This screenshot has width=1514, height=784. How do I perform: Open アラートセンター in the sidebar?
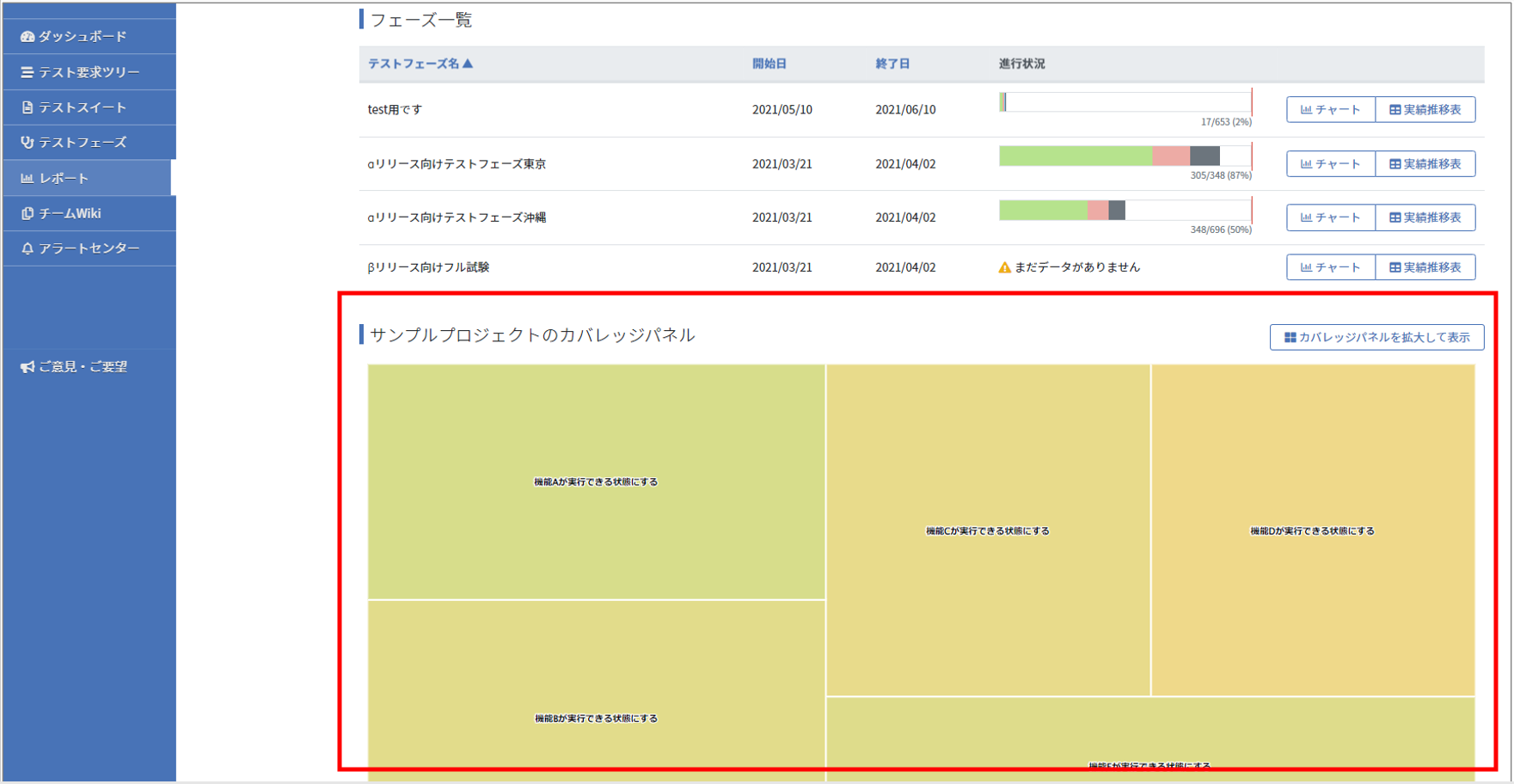(89, 248)
